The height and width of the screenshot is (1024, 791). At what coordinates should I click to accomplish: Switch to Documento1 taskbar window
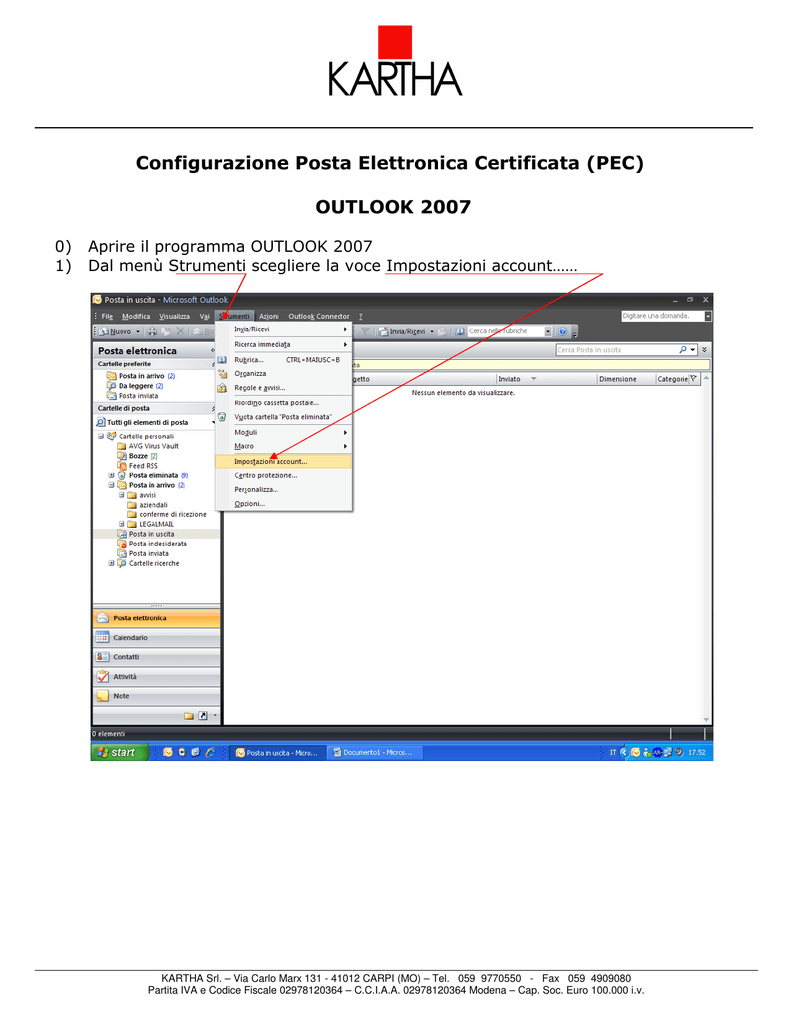pyautogui.click(x=374, y=752)
